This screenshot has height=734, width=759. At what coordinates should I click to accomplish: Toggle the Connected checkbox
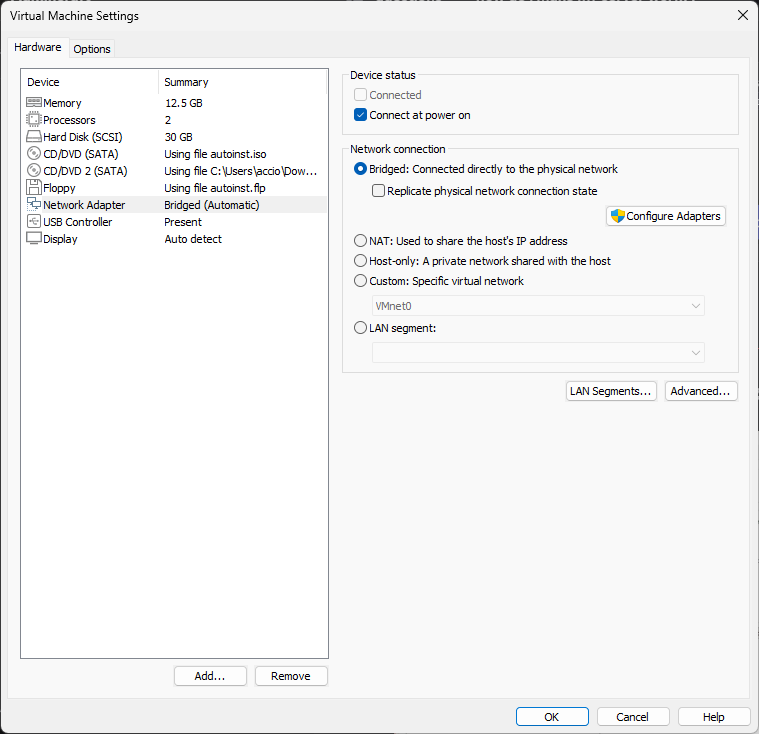click(x=360, y=94)
